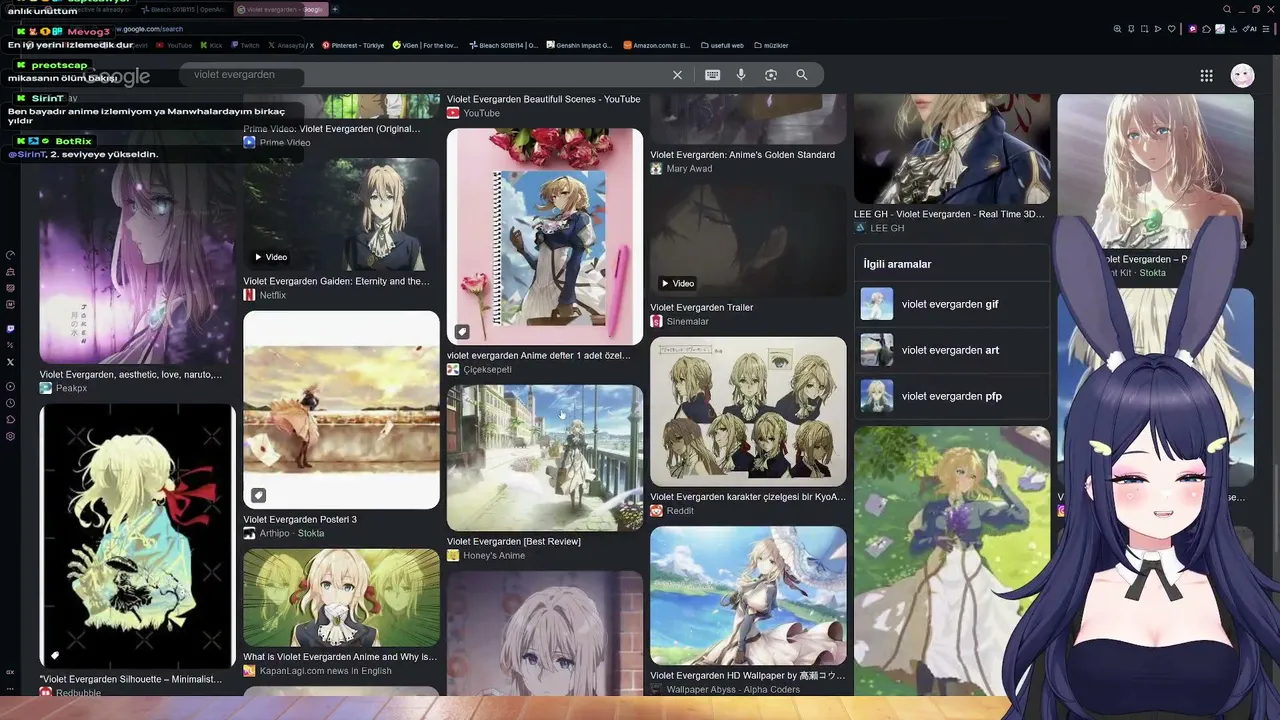
Task: Open a new browser tab
Action: click(335, 9)
